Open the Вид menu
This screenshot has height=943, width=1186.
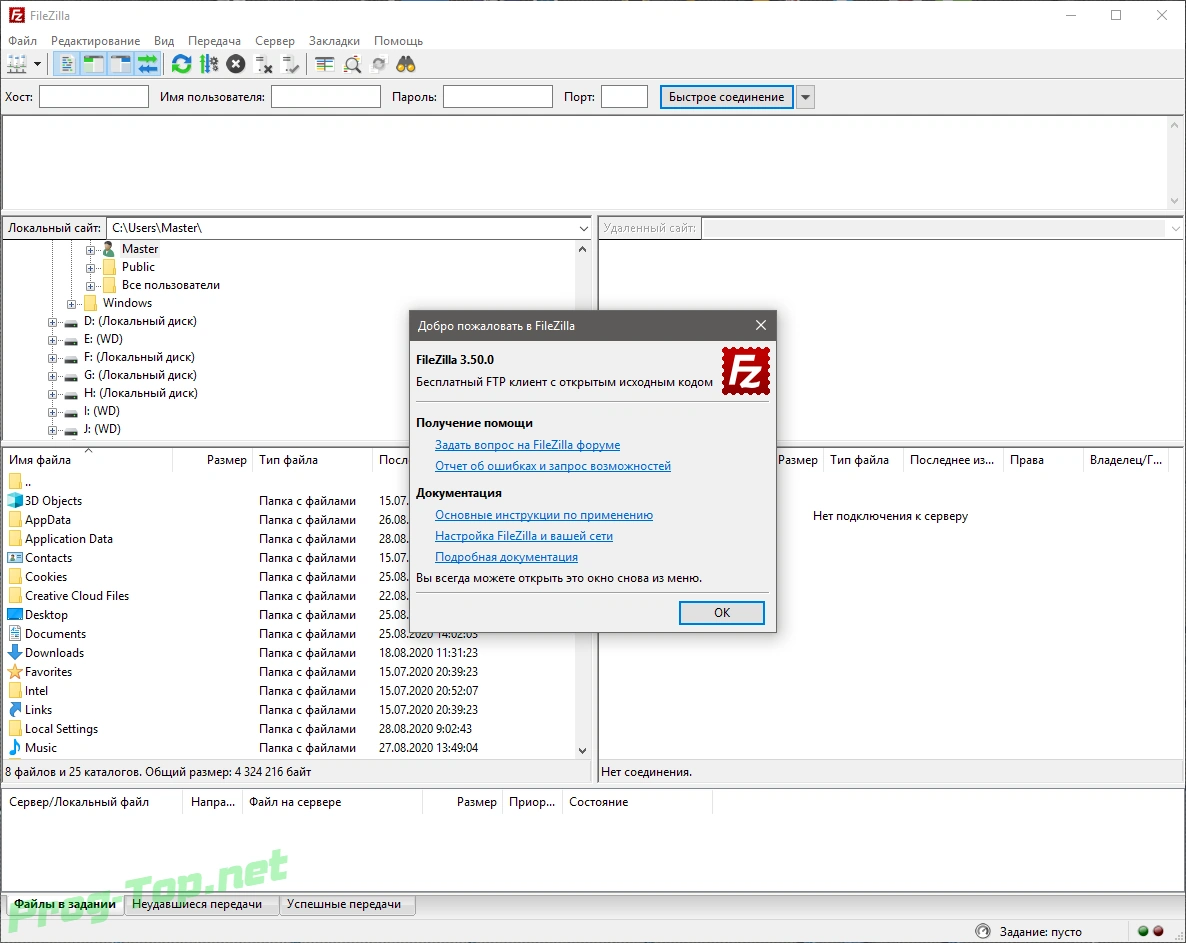(164, 41)
